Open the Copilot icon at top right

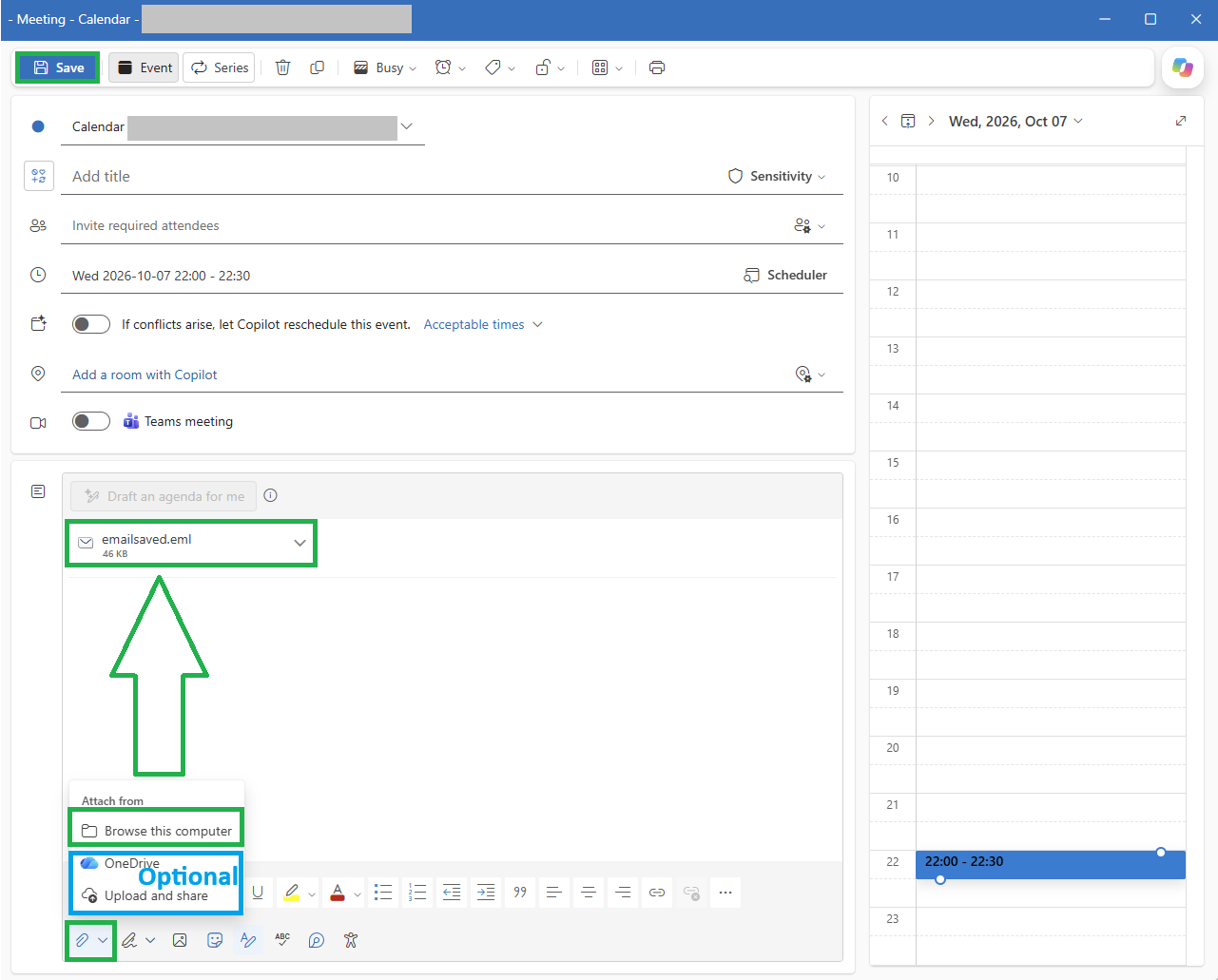[x=1183, y=67]
